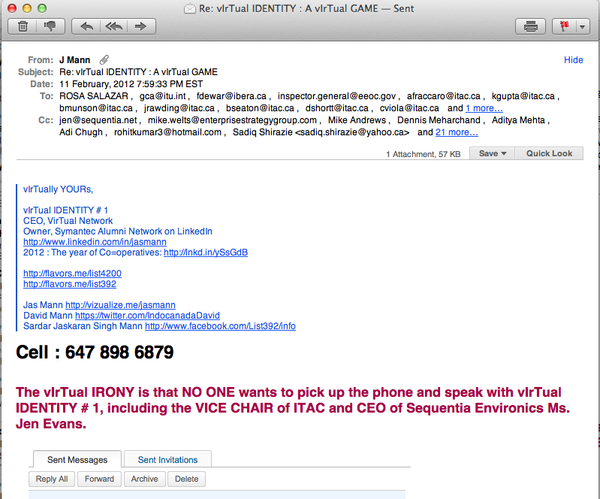Click the Delete button in the embedded image
The image size is (600, 499).
pyautogui.click(x=187, y=479)
